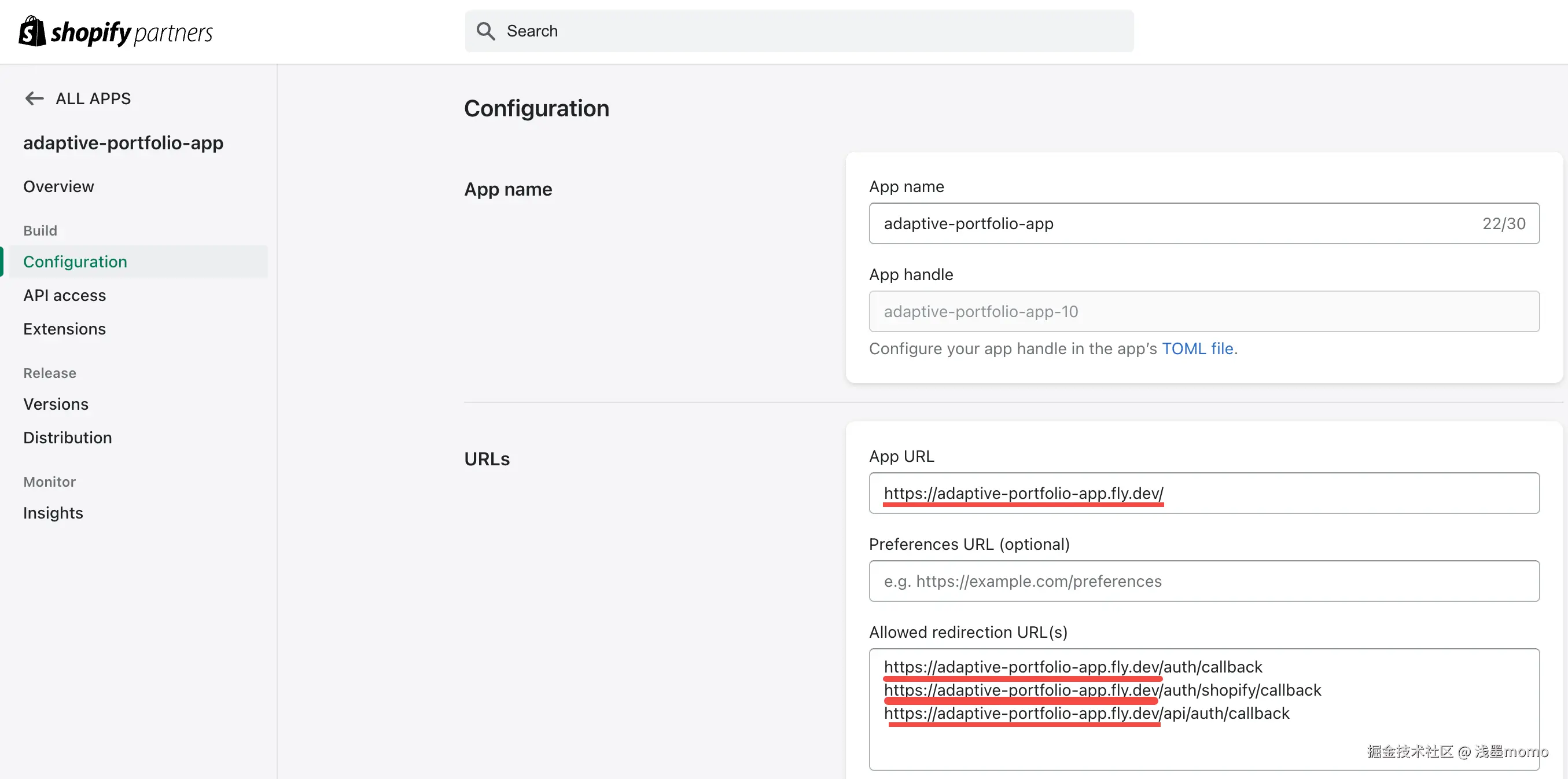Image resolution: width=1568 pixels, height=779 pixels.
Task: Click the search magnifier icon
Action: pyautogui.click(x=485, y=31)
